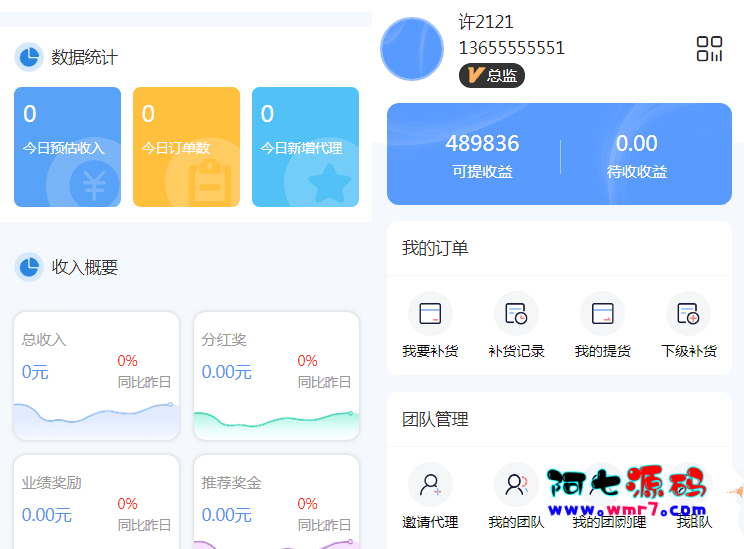
Task: Click the clipboard icon on orders card
Action: coord(210,183)
